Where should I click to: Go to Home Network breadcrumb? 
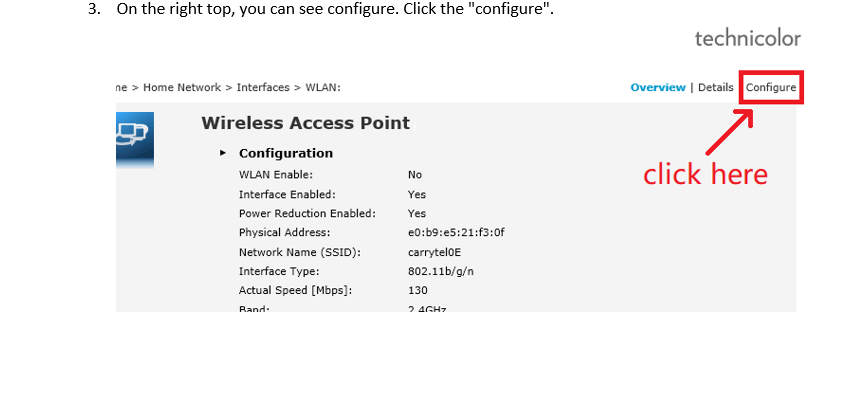click(182, 87)
